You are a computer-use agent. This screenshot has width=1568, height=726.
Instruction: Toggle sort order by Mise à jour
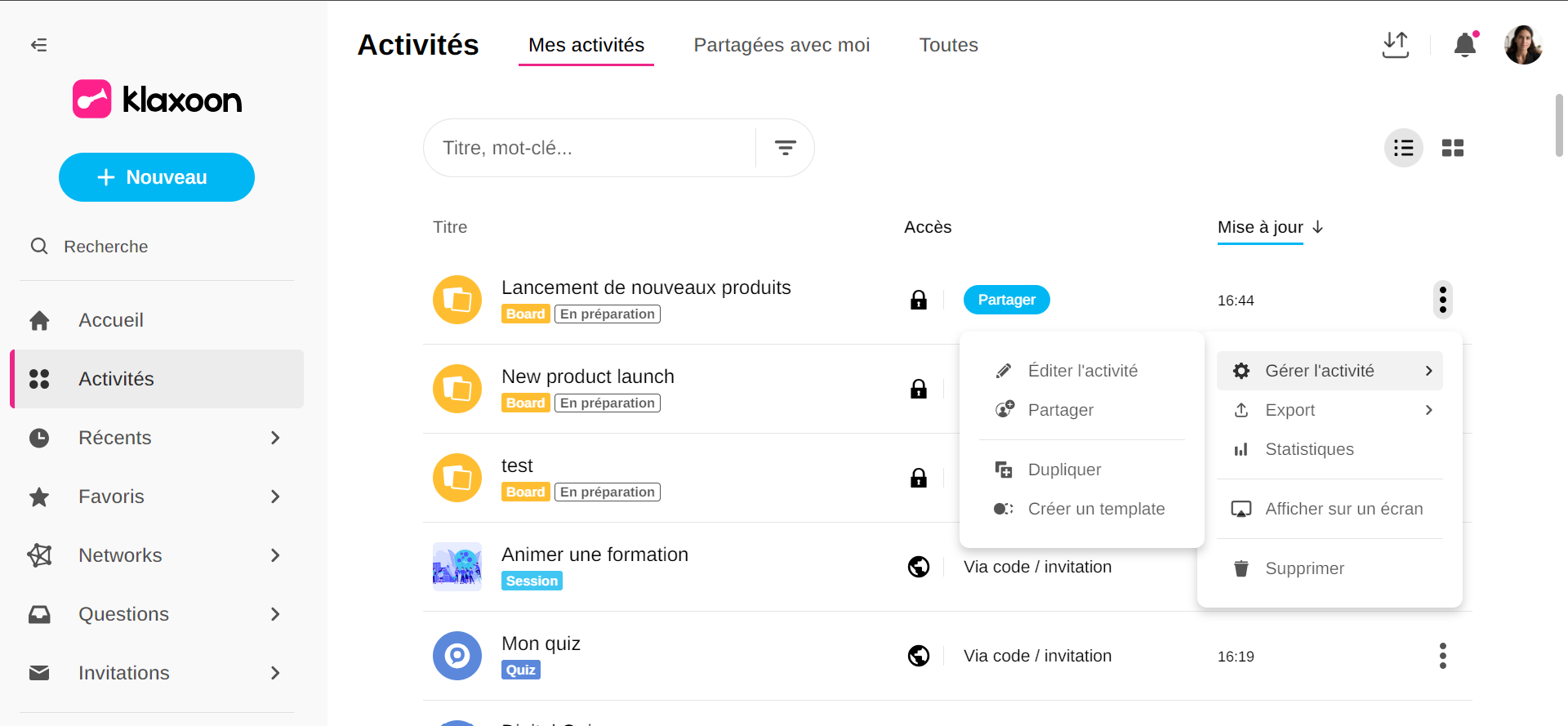1269,228
